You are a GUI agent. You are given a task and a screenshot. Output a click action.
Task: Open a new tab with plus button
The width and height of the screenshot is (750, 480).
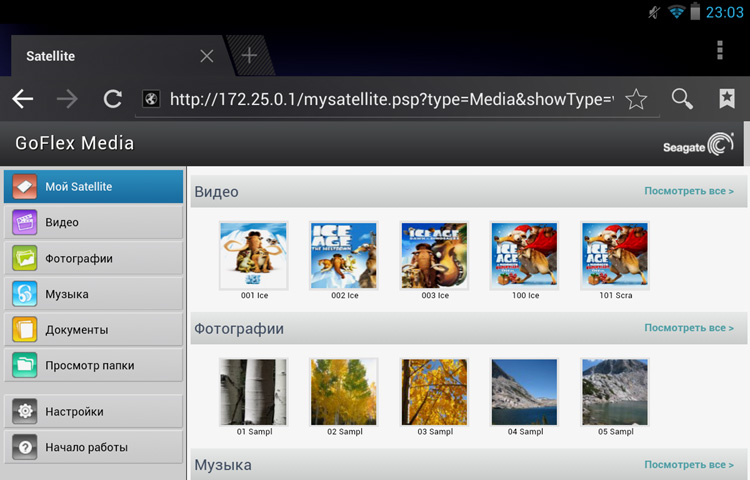coord(249,56)
